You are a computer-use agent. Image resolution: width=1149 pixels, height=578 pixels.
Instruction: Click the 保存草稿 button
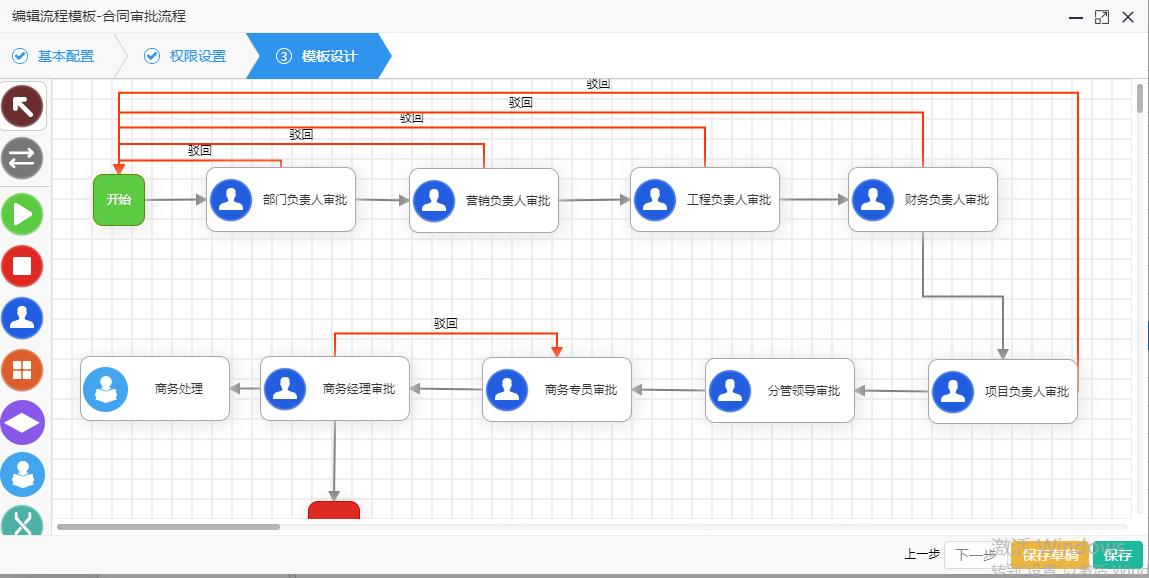(1050, 555)
